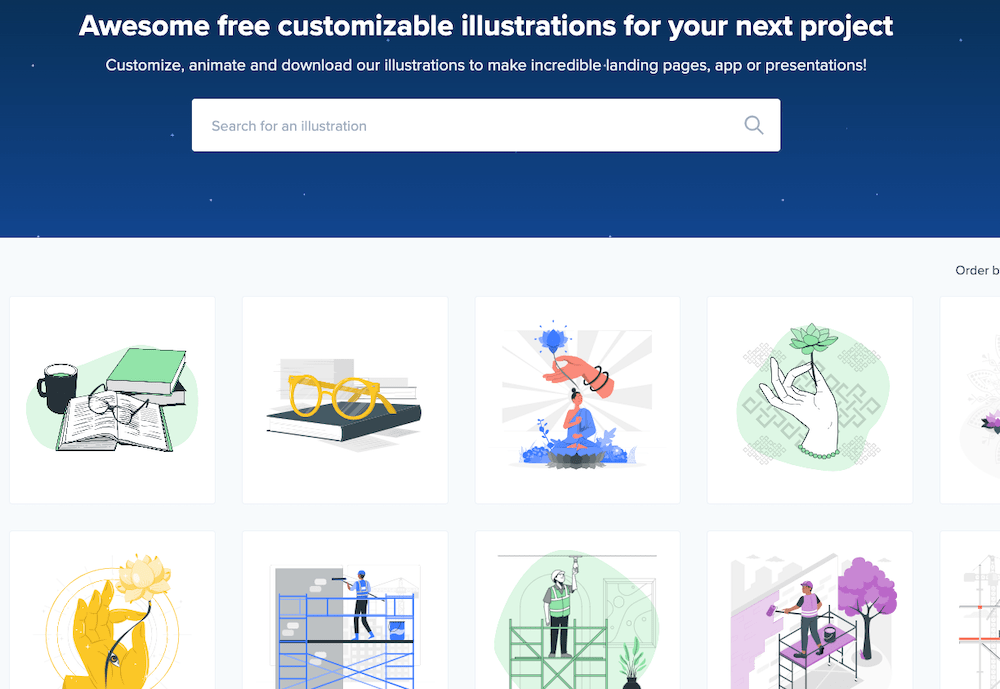Click the 'Customize, animate and download' subtitle text
Viewport: 1000px width, 689px height.
coord(486,66)
